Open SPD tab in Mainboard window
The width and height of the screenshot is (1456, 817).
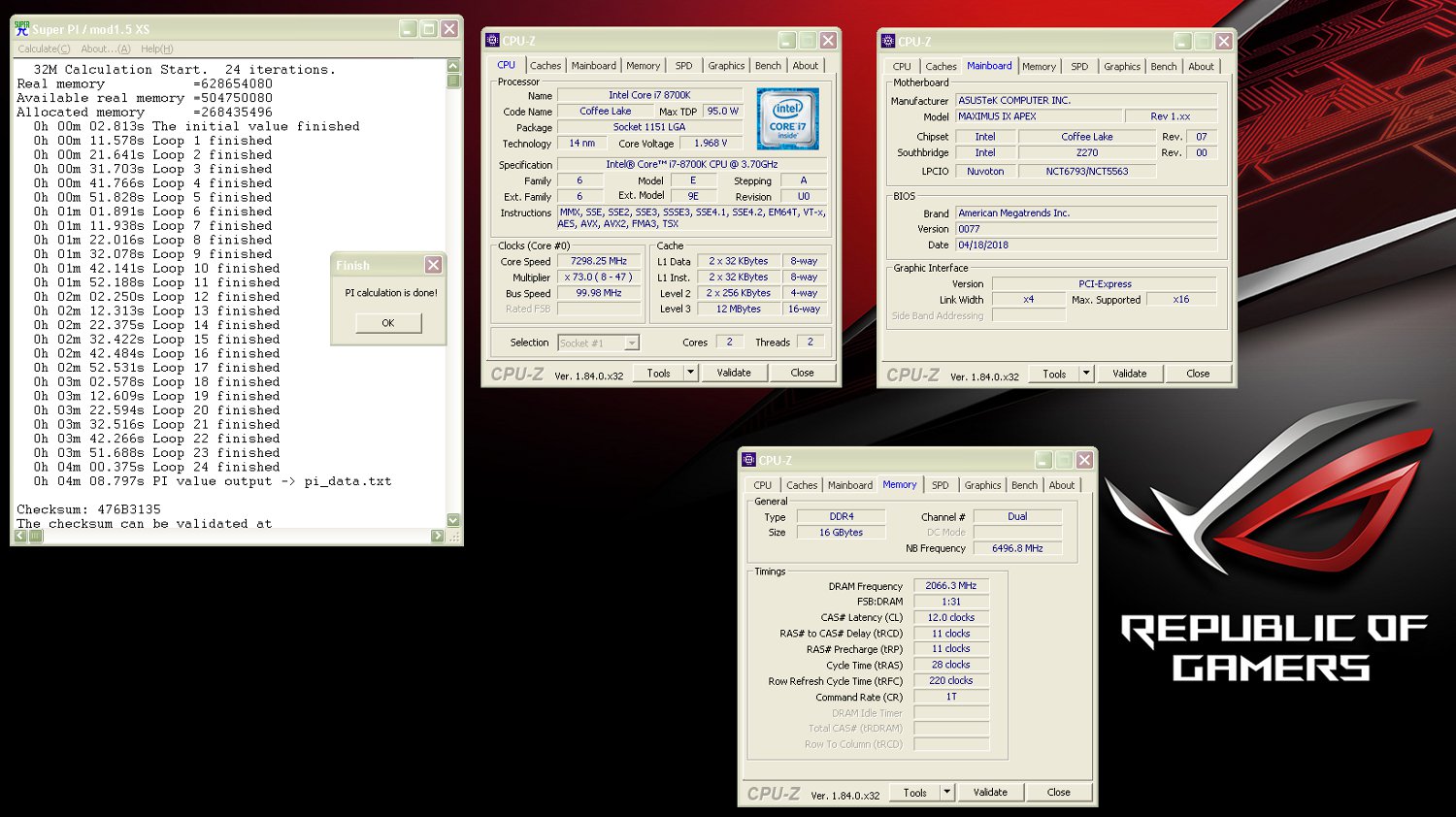click(1079, 67)
